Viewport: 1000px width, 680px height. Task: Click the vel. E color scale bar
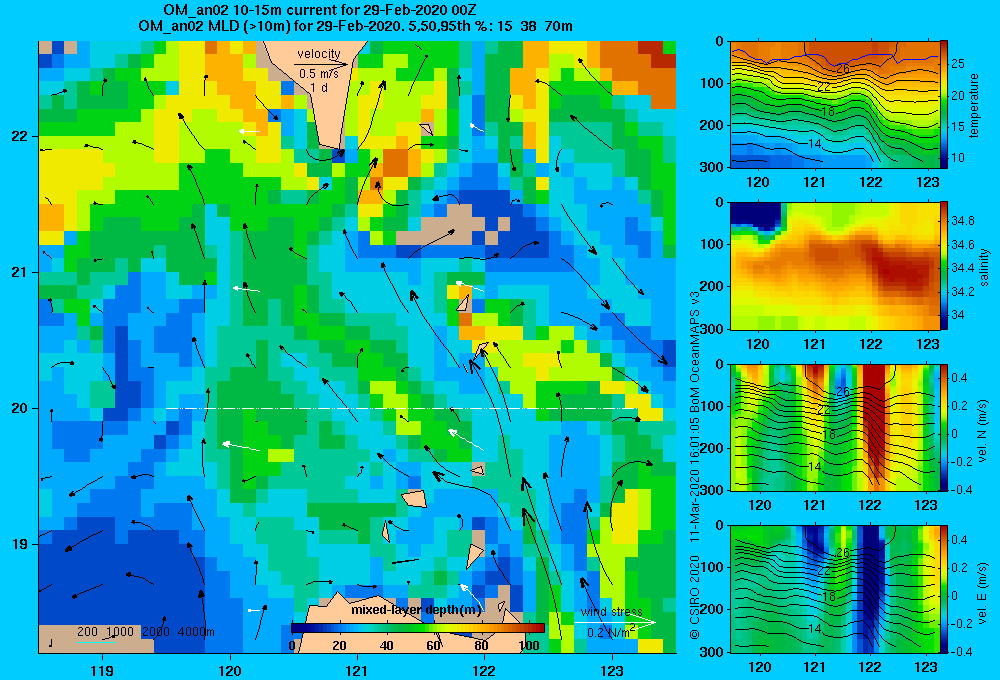(944, 589)
